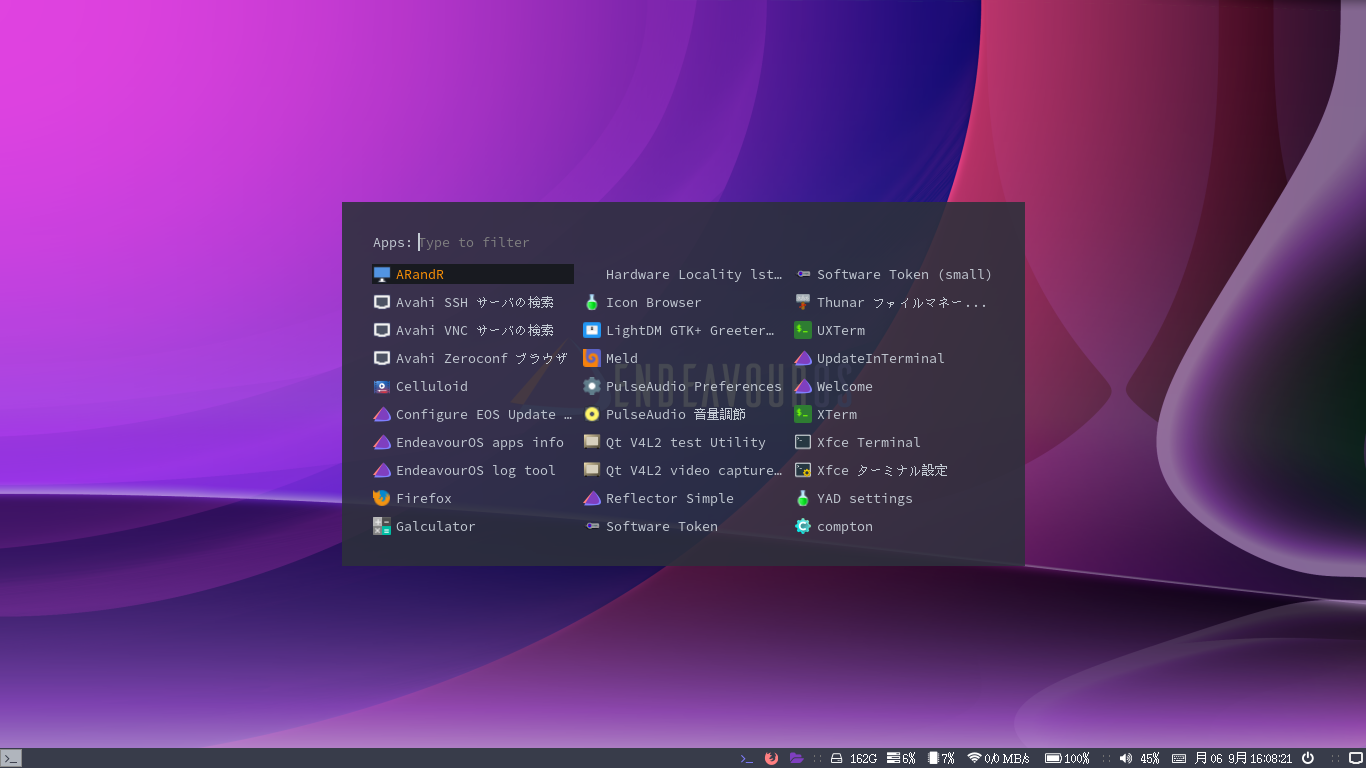
Task: Click the 6% memory usage indicator
Action: coord(901,758)
